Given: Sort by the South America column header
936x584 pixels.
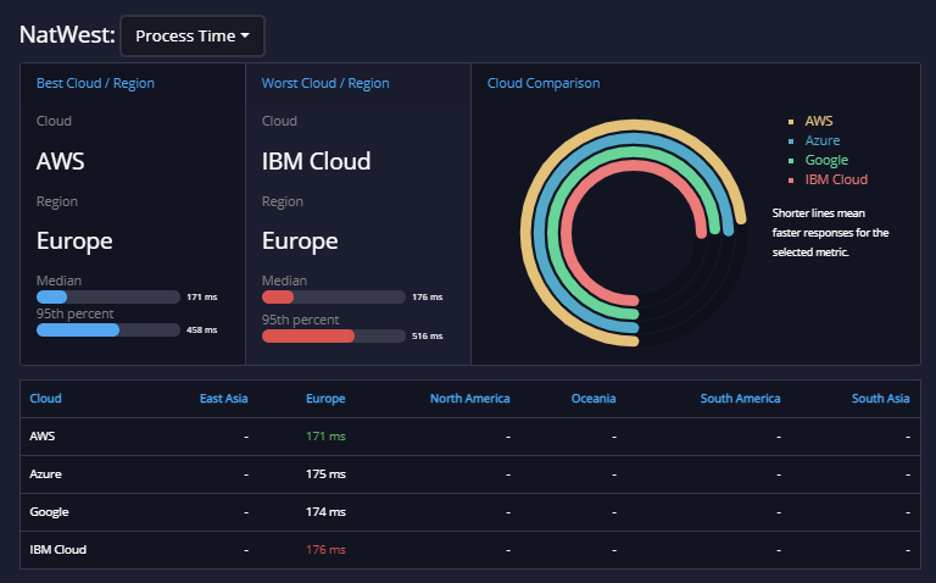Looking at the screenshot, I should pos(740,398).
